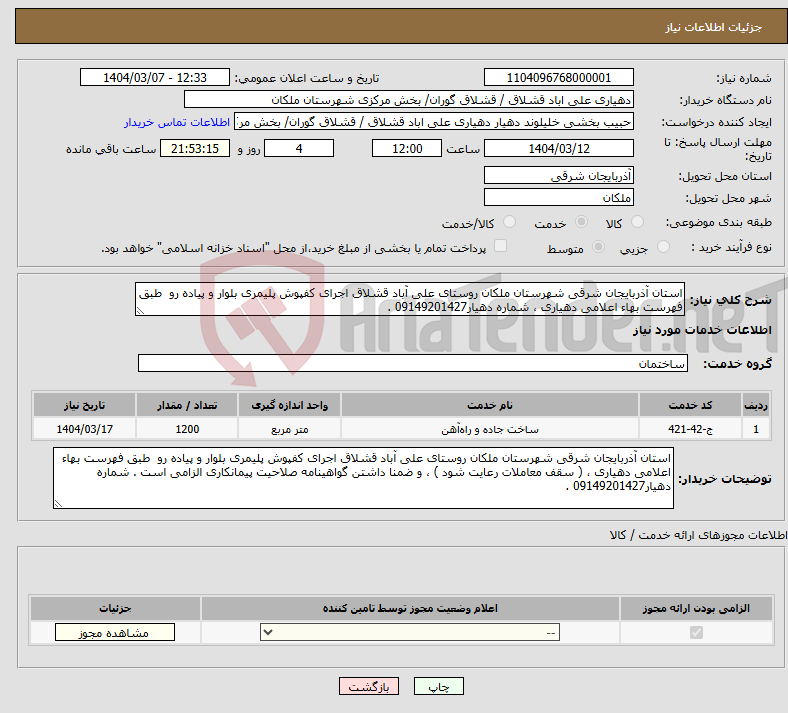Click the نوع فرآیند خرید label
The height and width of the screenshot is (713, 788).
click(x=732, y=247)
